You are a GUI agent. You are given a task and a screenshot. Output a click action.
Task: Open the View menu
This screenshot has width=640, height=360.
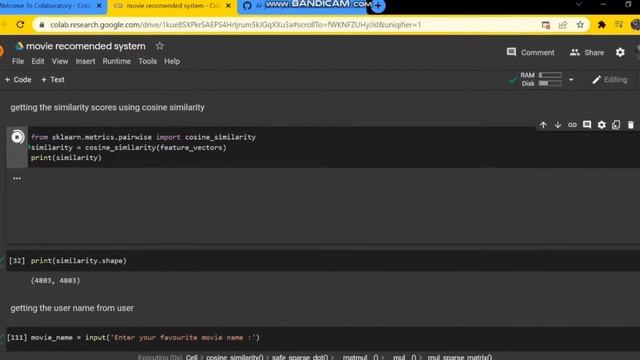60,61
